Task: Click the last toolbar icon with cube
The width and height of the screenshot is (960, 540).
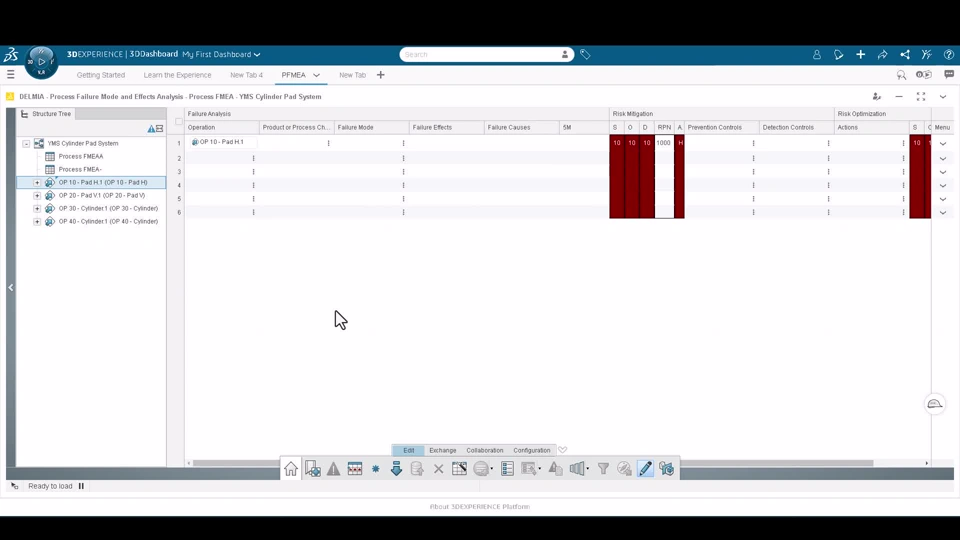Action: [x=667, y=469]
